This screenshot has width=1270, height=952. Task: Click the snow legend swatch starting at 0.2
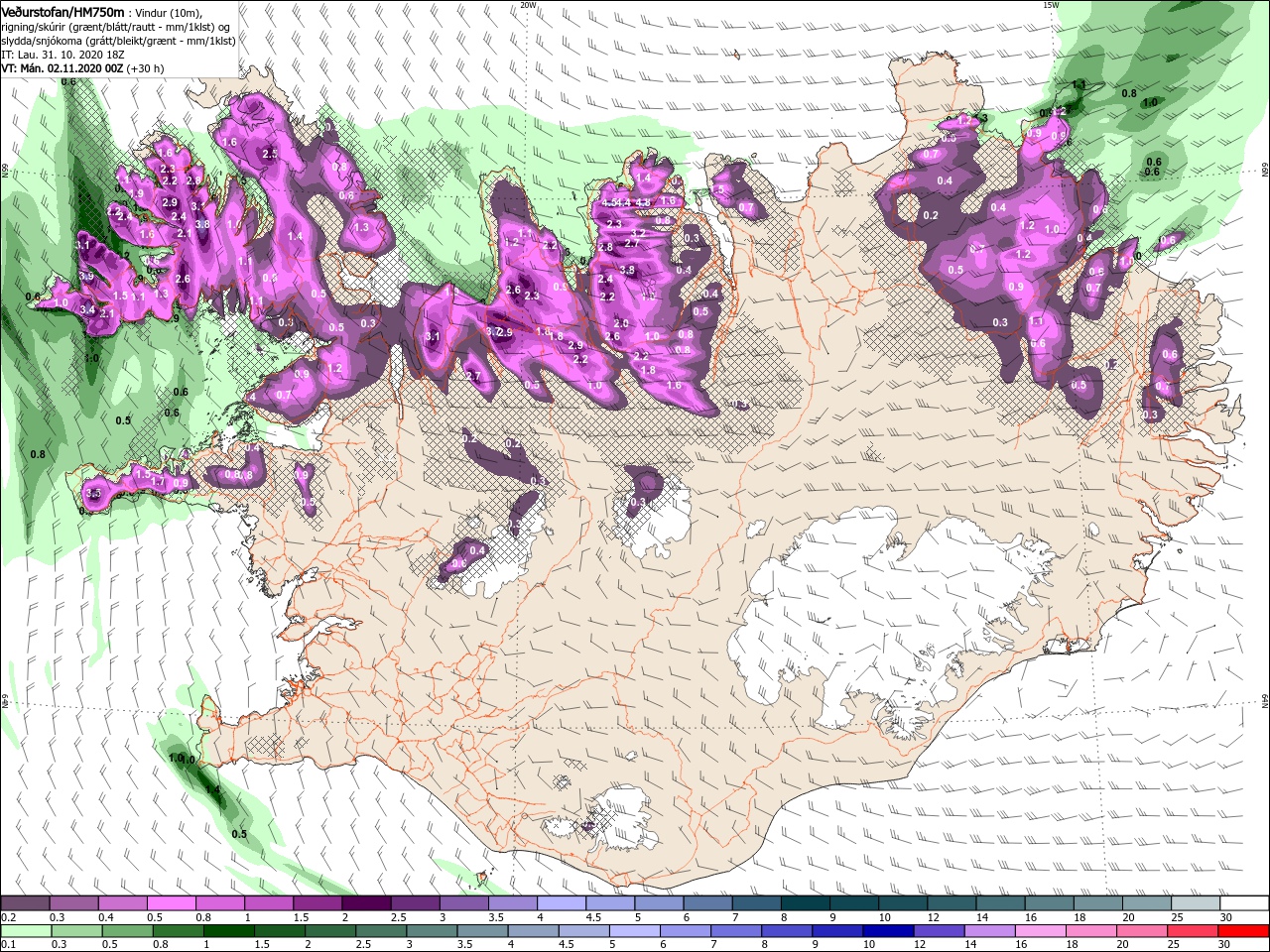point(25,903)
